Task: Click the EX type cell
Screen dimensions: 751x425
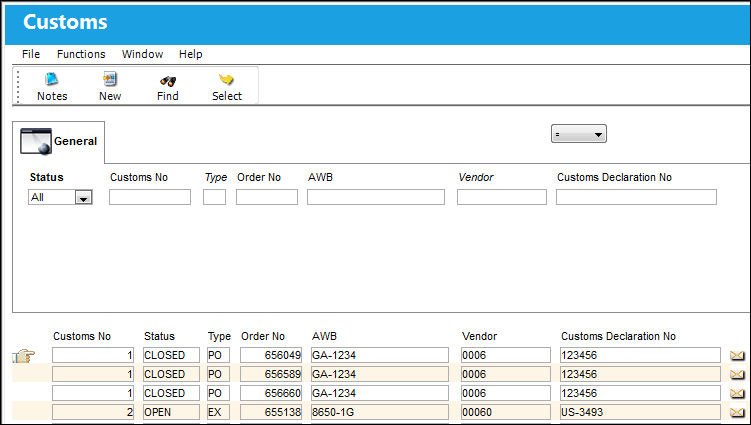Action: 218,412
